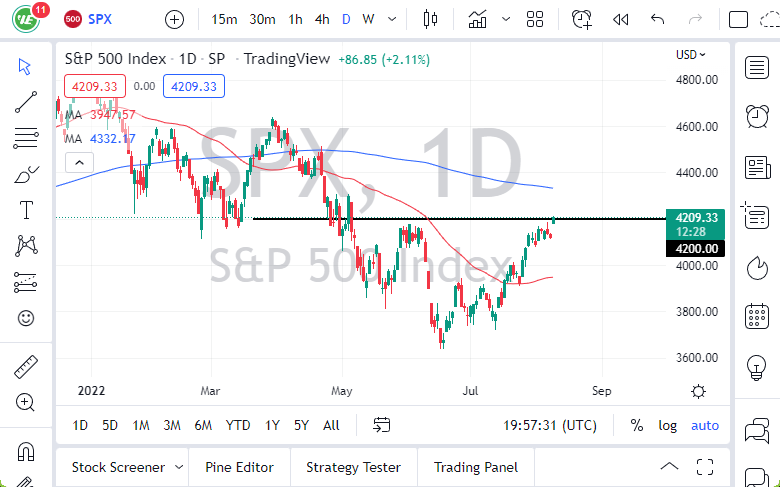Select the ruler measure tool

coord(27,367)
